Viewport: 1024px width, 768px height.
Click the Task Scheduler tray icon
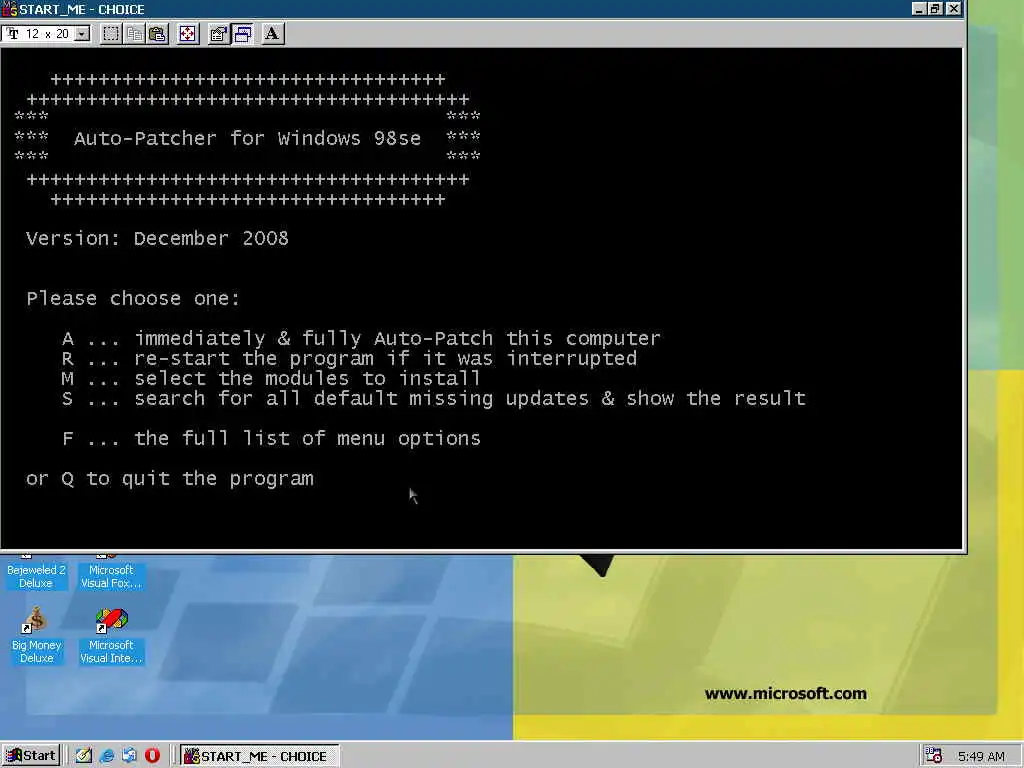point(934,756)
